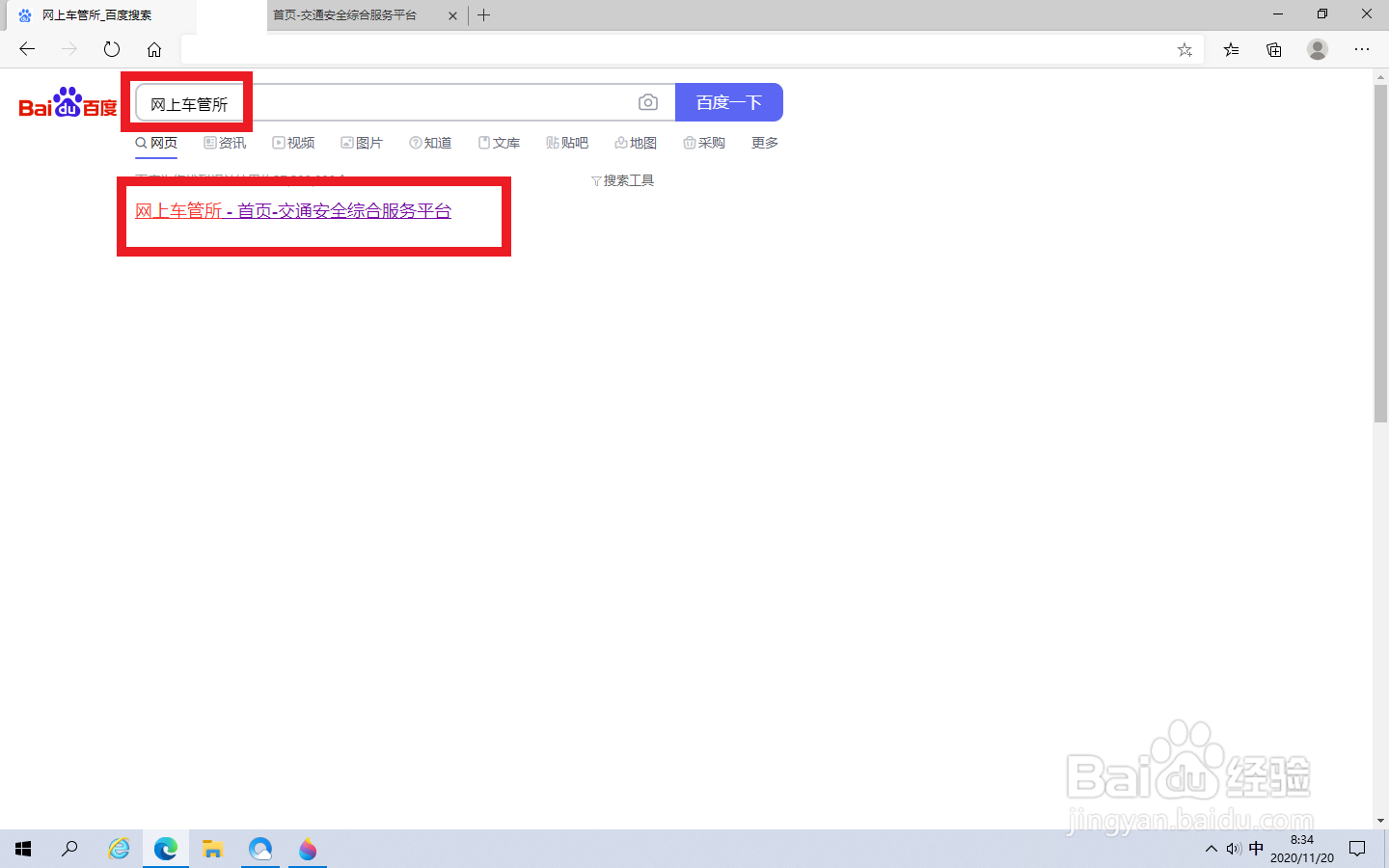
Task: Open the blue browser app beside File Explorer
Action: [x=260, y=849]
